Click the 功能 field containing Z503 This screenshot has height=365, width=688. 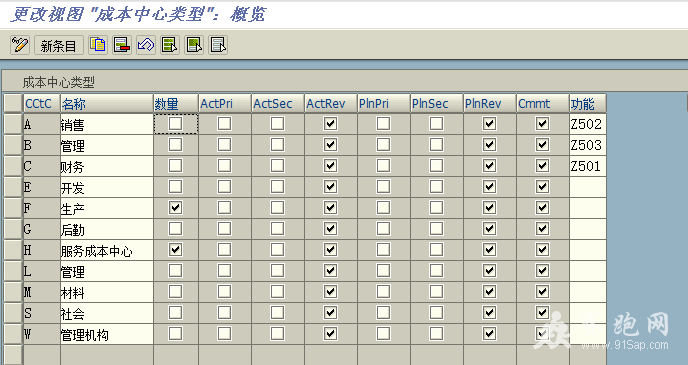[x=588, y=145]
